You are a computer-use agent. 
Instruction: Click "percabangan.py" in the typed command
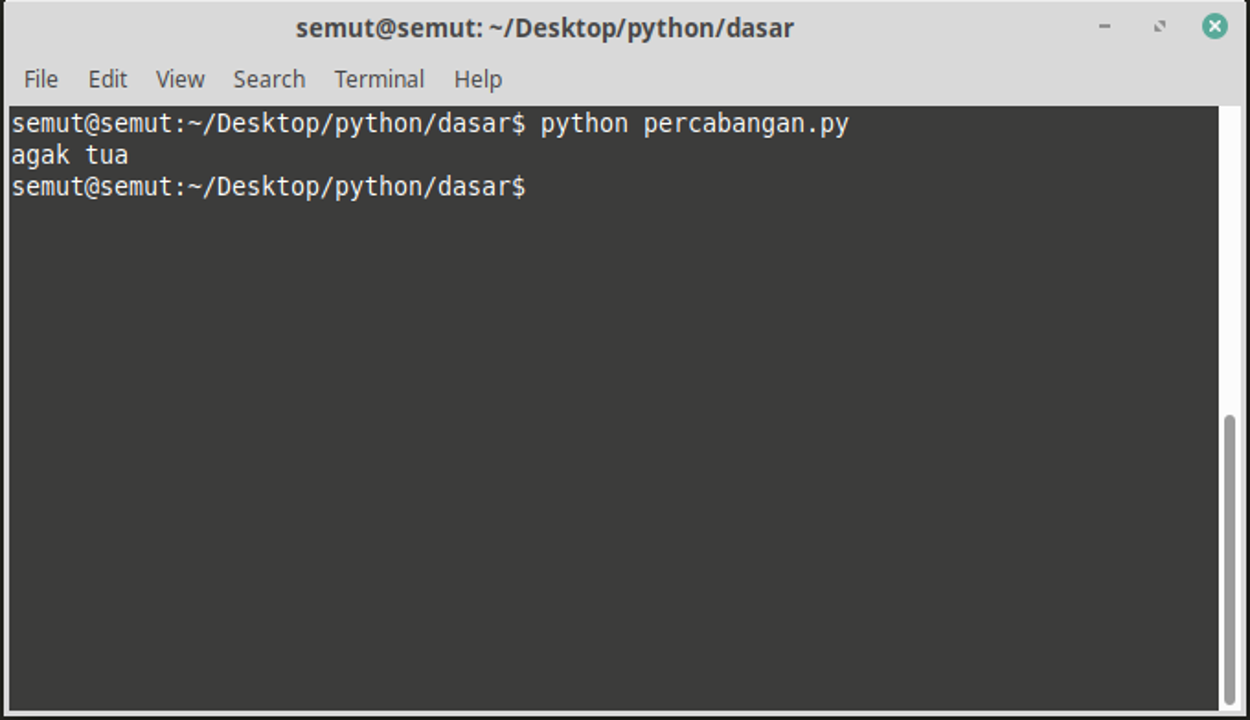pyautogui.click(x=746, y=124)
